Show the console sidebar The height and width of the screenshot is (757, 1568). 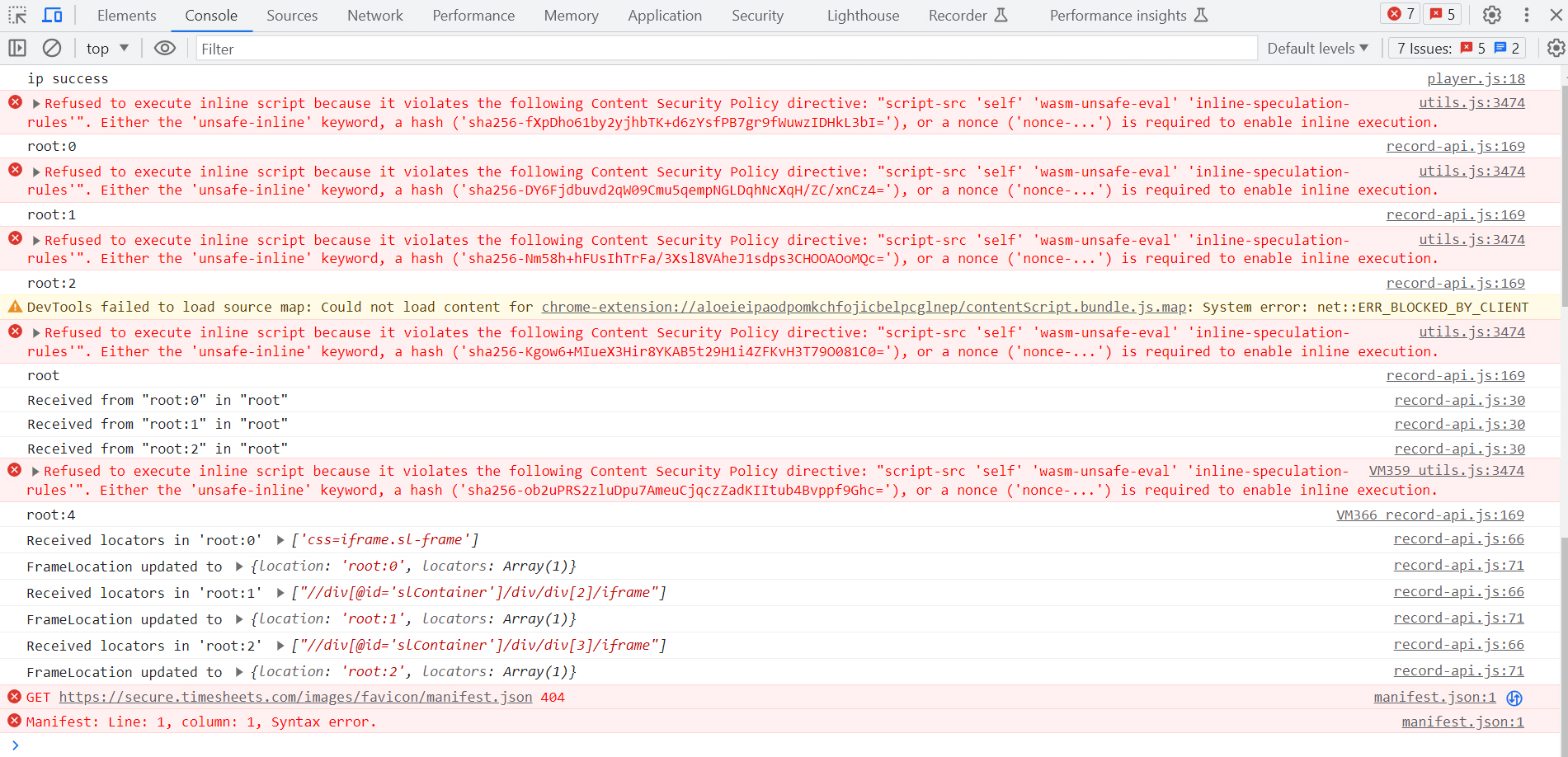(x=17, y=49)
